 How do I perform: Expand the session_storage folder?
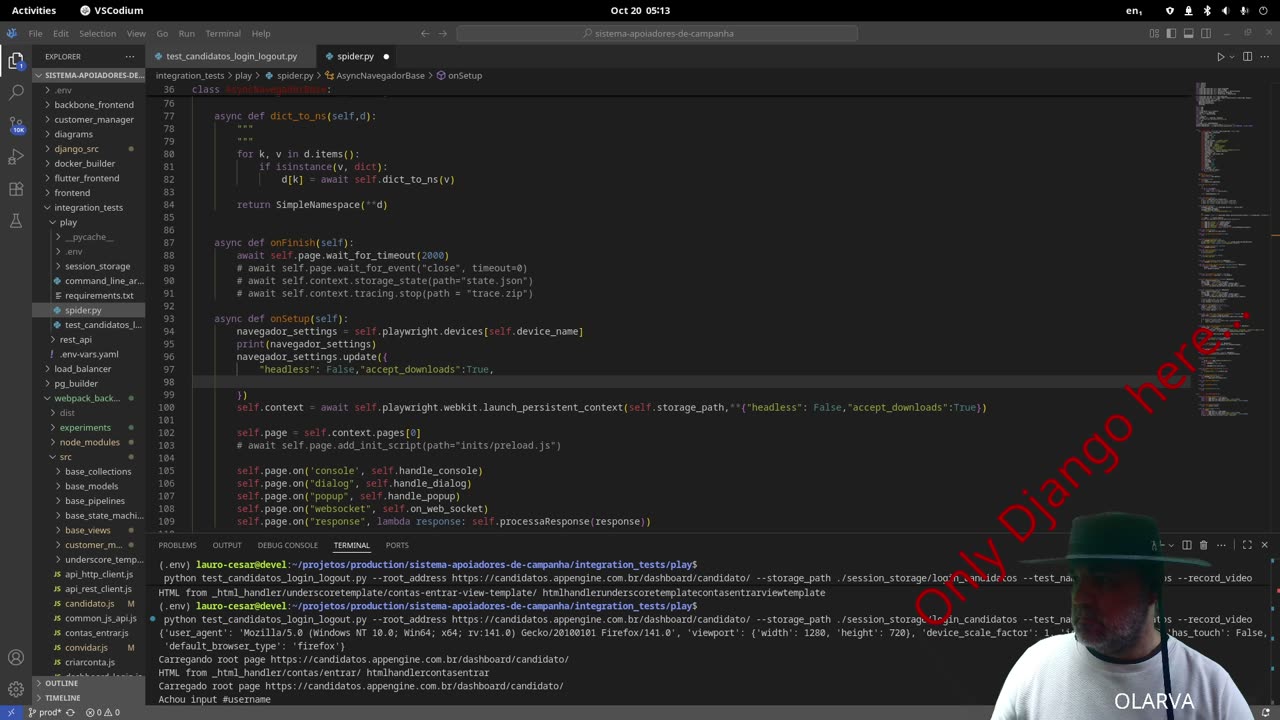coord(90,266)
